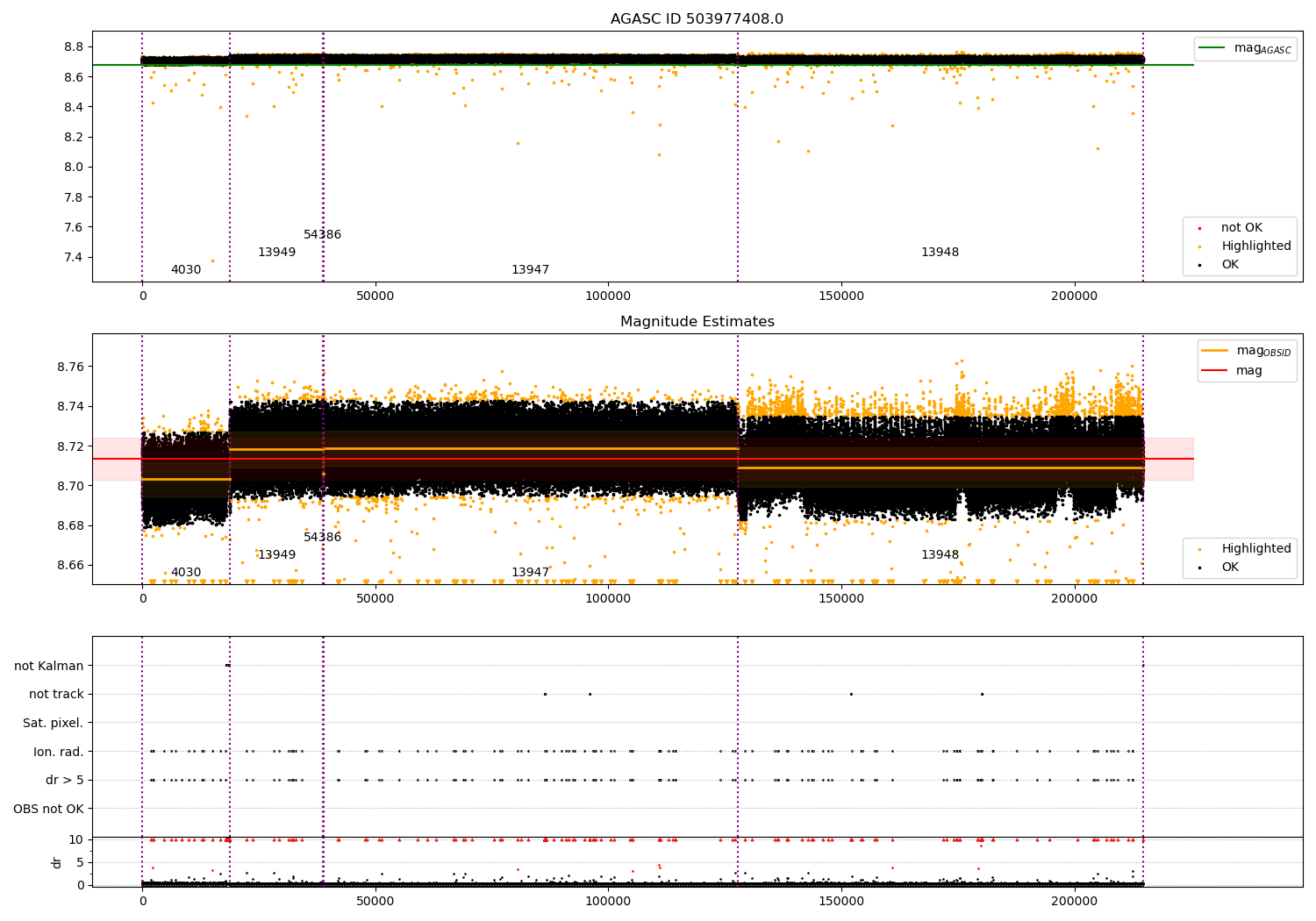Click OBSID label 54386 in the Magnitude Estimates plot

pos(323,538)
